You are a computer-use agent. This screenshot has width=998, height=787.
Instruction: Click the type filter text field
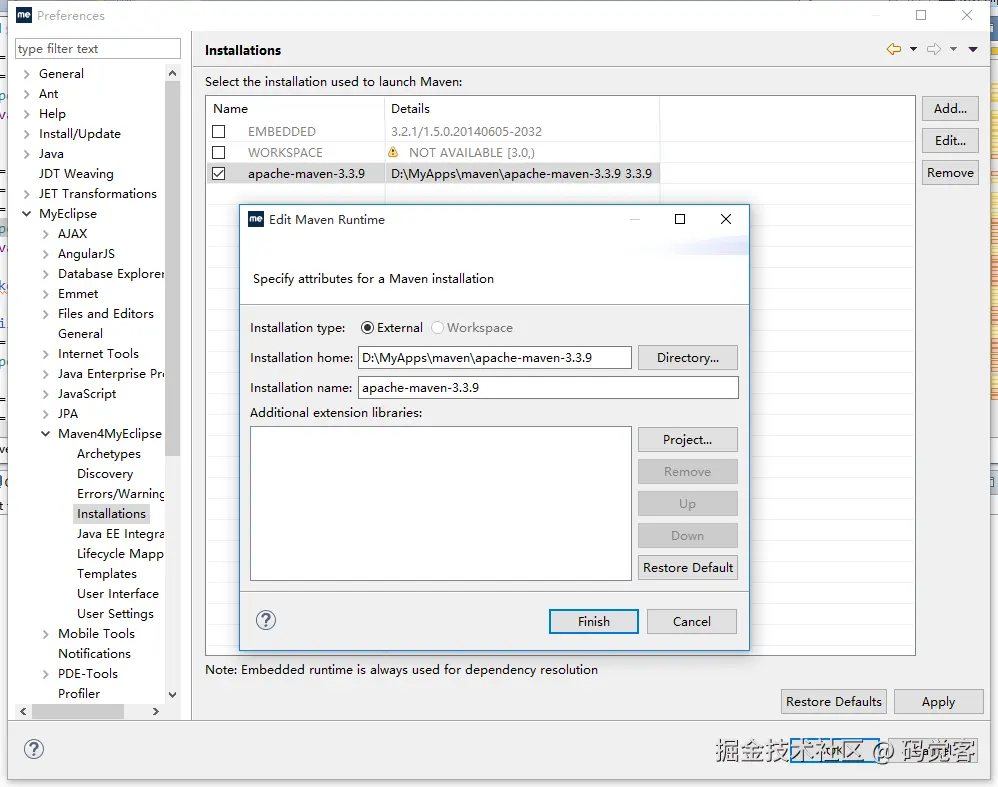pos(98,48)
